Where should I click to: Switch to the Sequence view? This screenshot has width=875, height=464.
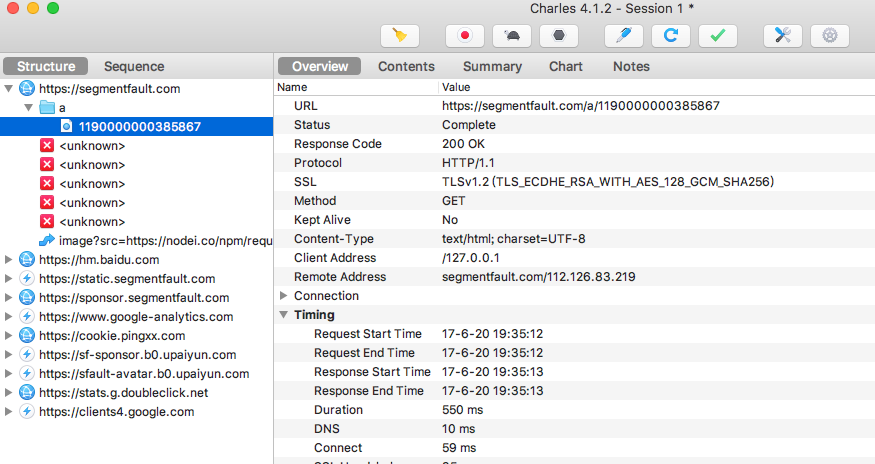coord(134,67)
